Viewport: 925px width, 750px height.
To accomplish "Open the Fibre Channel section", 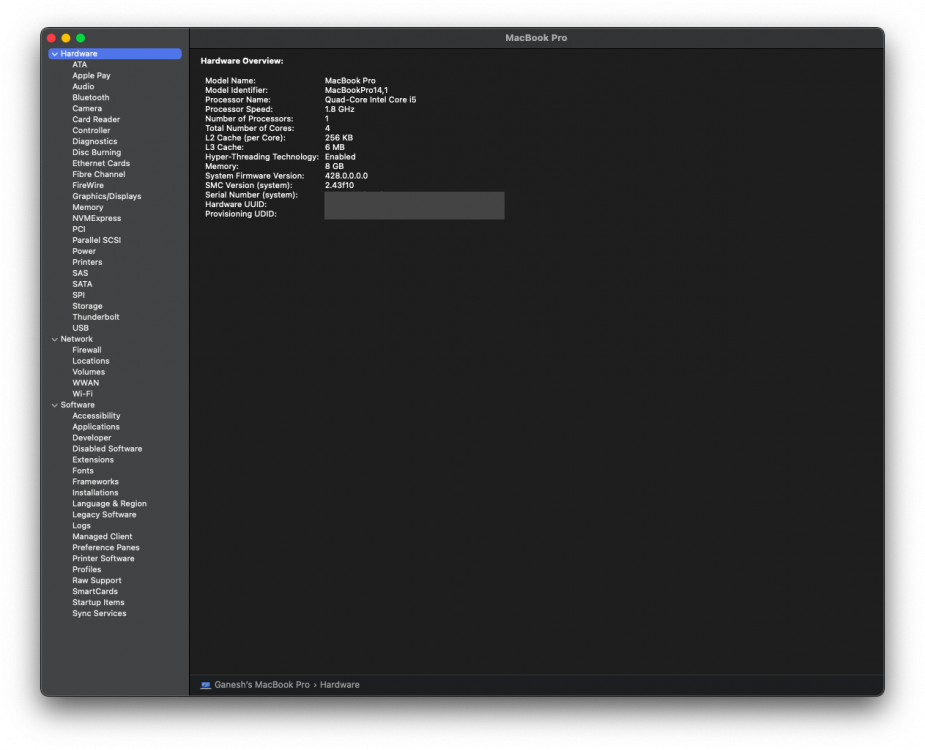I will pos(99,175).
